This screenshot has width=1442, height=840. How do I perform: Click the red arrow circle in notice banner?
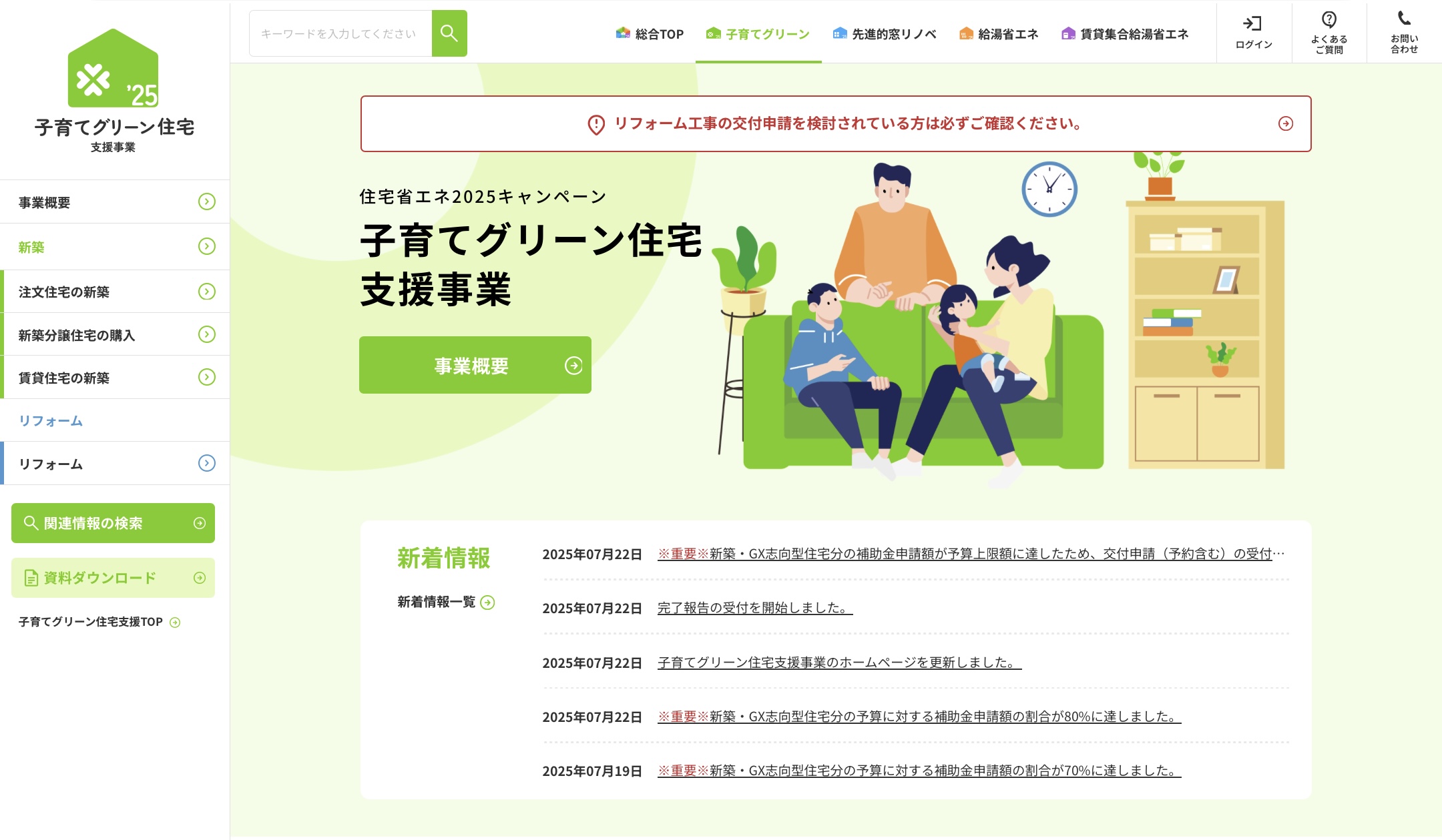point(1286,123)
